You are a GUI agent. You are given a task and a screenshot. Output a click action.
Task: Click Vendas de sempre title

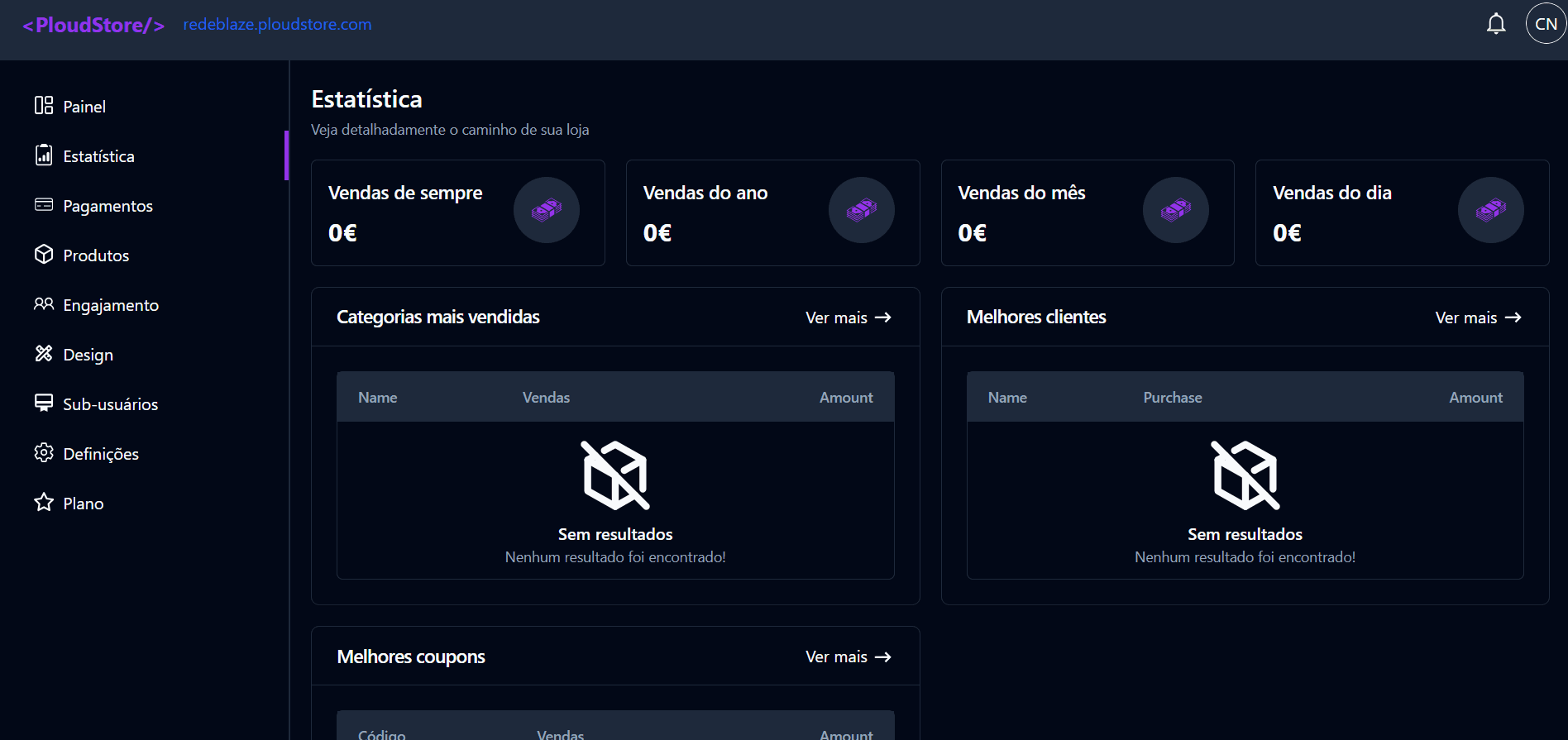405,193
